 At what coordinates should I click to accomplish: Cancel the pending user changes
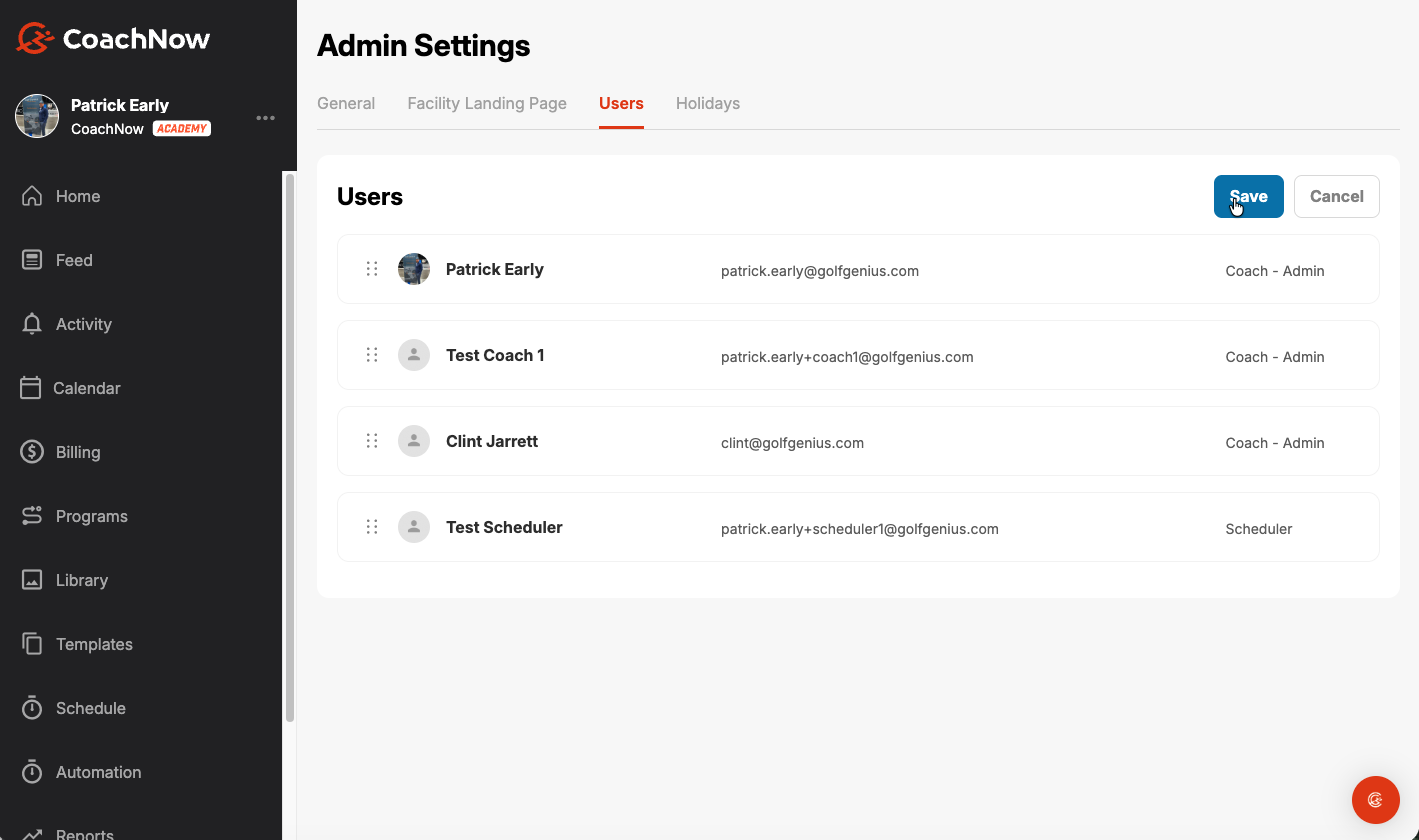point(1336,196)
